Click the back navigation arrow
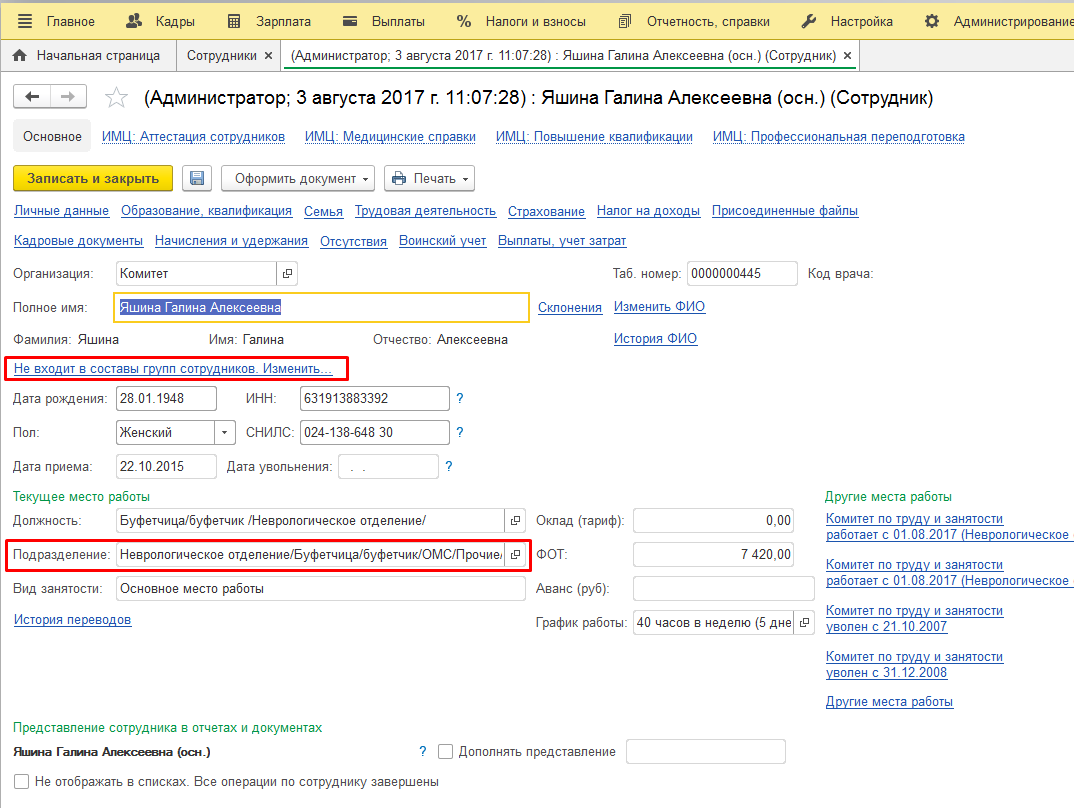This screenshot has height=808, width=1074. 32,96
